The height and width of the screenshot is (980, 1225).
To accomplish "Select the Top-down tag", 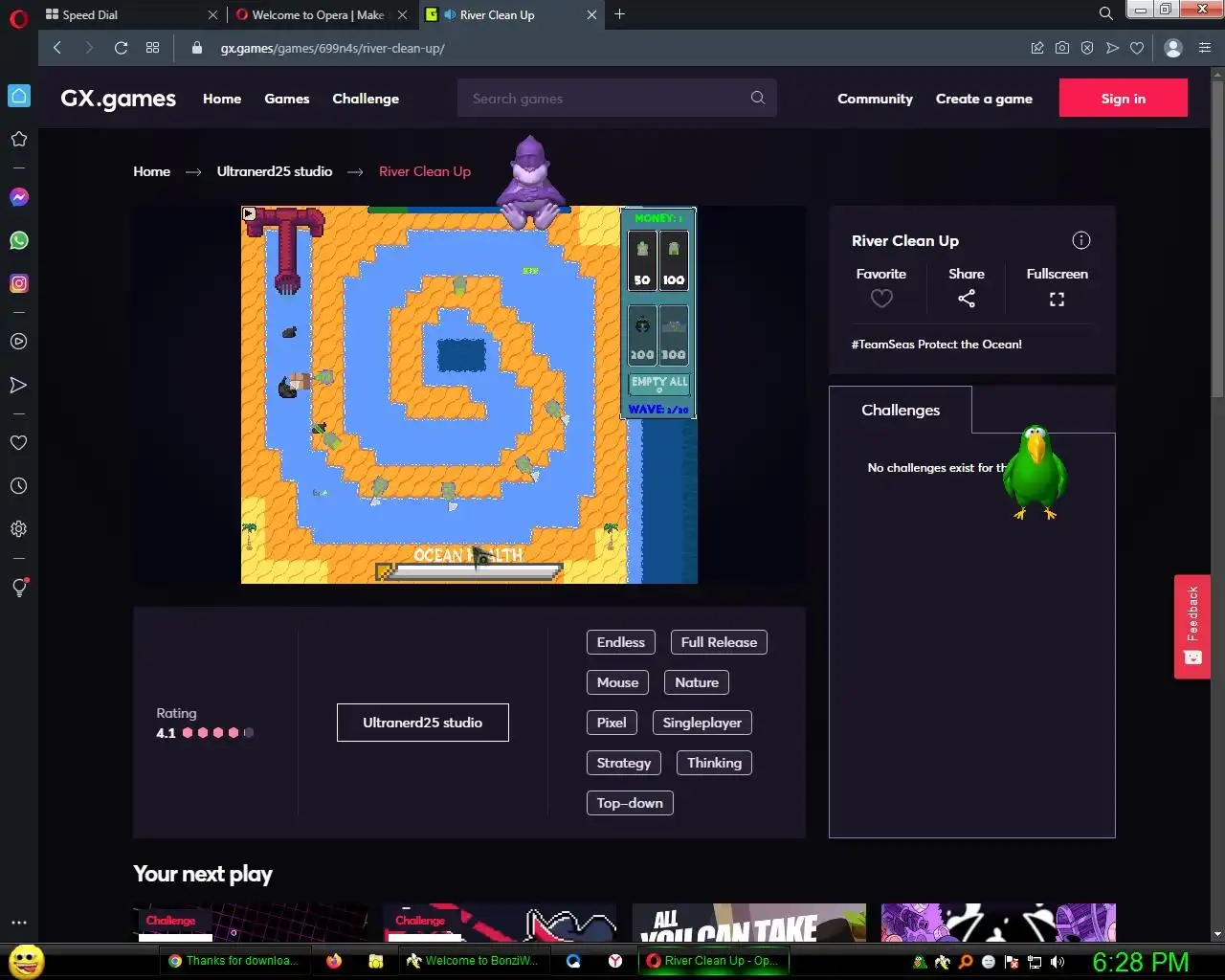I will click(630, 803).
